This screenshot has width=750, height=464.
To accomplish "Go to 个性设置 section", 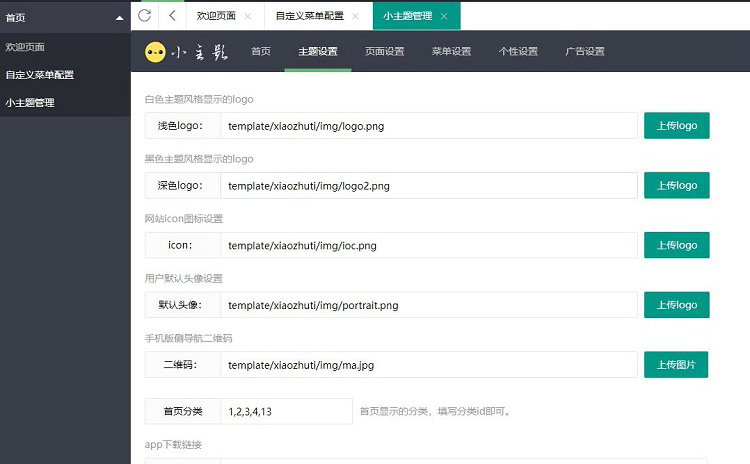I will click(518, 52).
